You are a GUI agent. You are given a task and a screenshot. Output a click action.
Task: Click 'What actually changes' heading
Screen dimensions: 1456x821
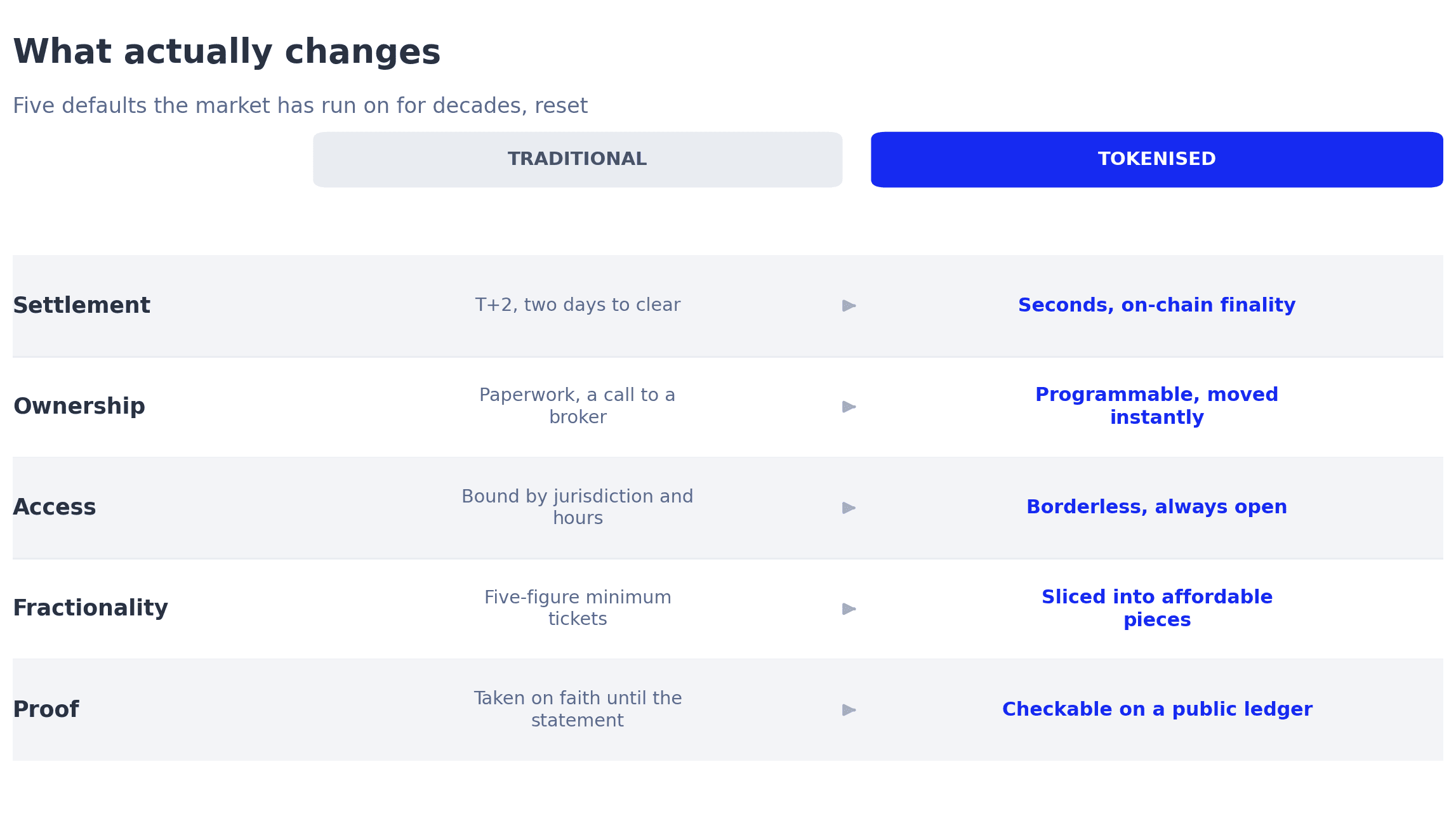point(227,53)
